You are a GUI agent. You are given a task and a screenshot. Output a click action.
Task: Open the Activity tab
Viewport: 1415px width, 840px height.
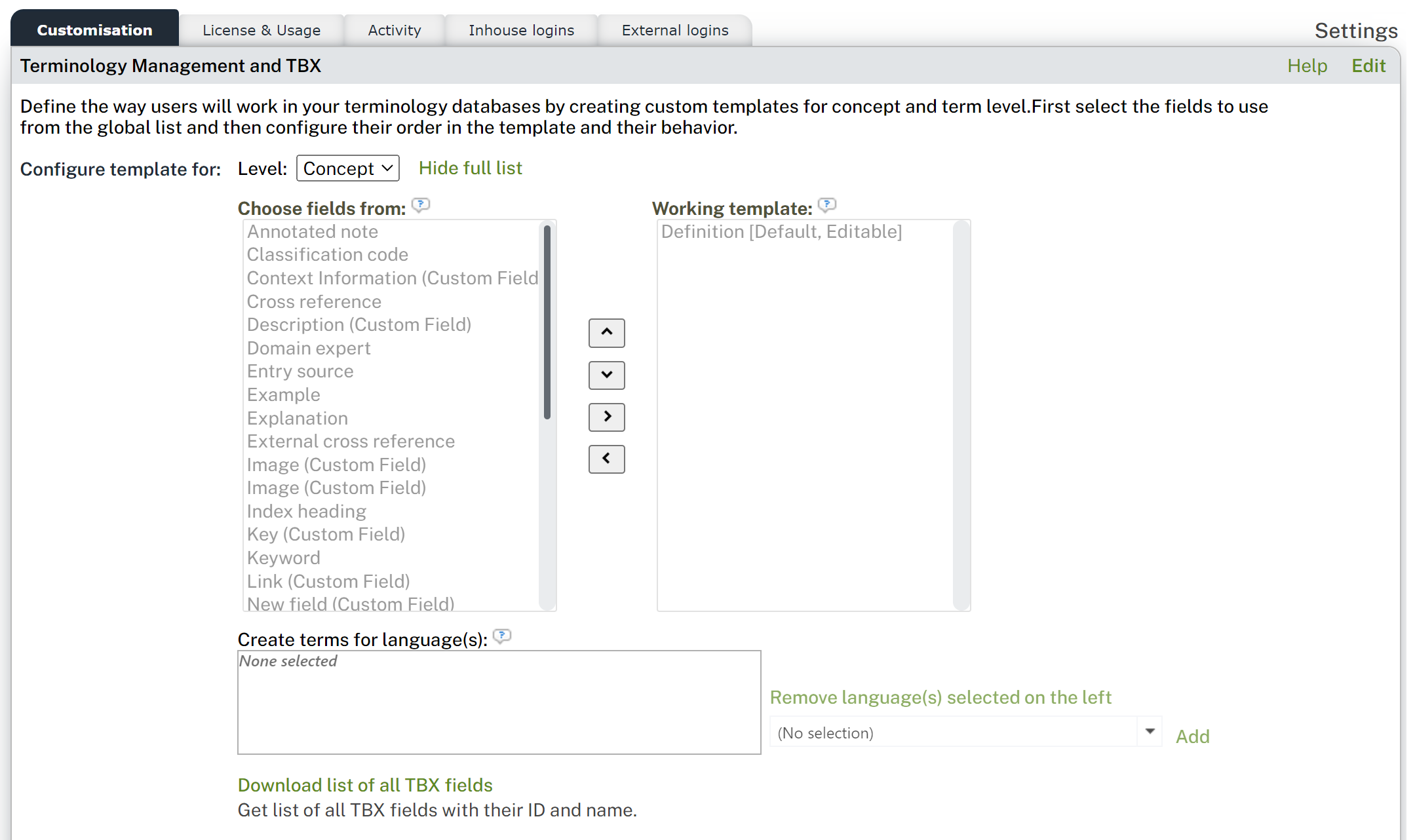tap(394, 30)
